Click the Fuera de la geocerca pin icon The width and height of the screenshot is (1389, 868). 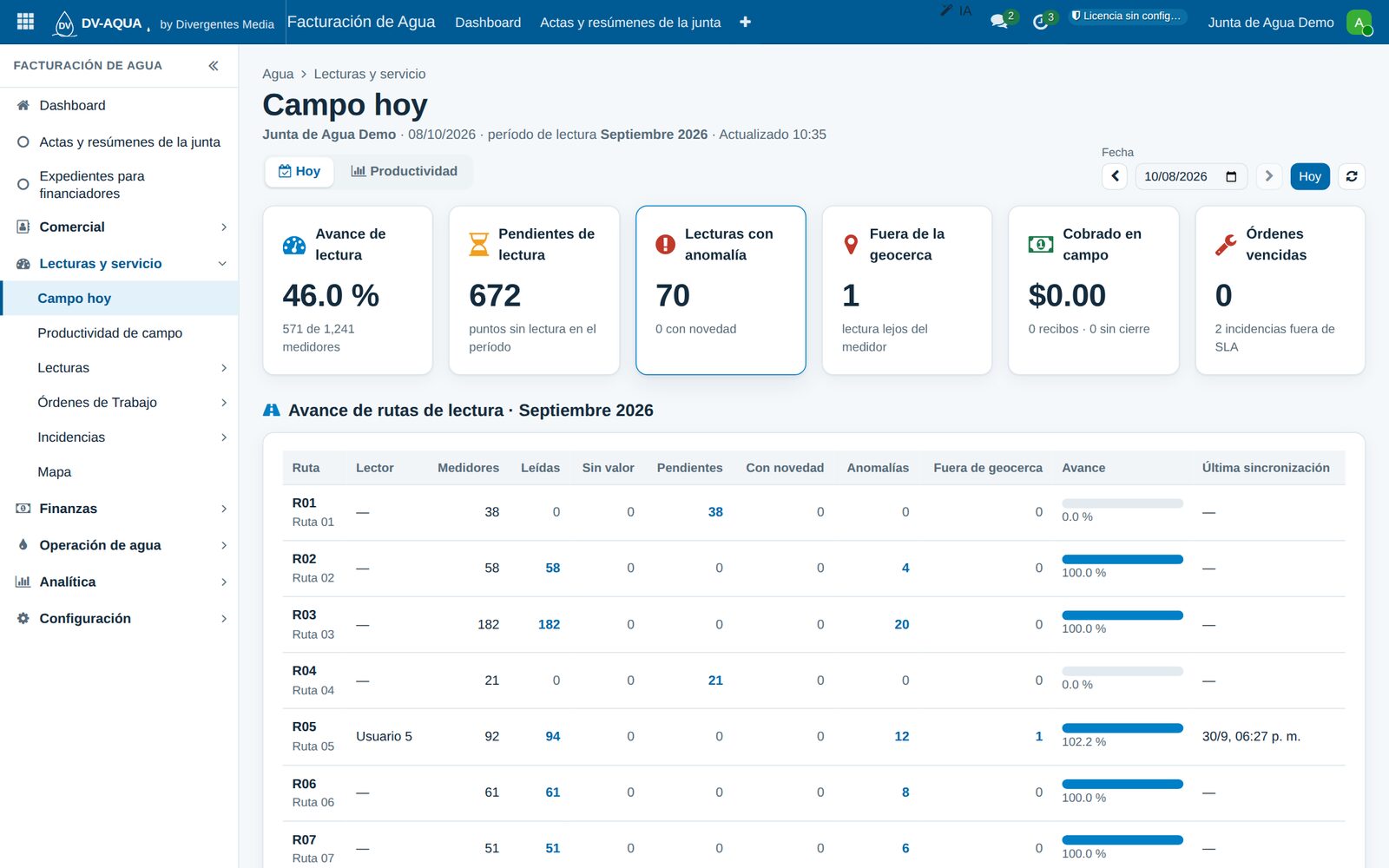coord(851,245)
